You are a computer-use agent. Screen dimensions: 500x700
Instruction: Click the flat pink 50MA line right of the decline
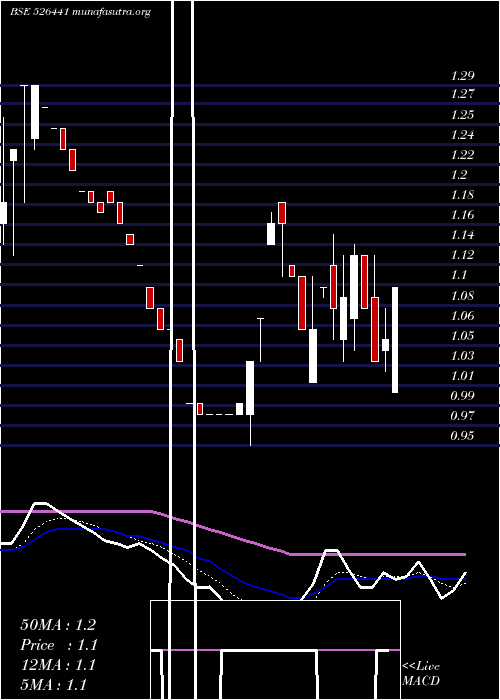(x=378, y=554)
